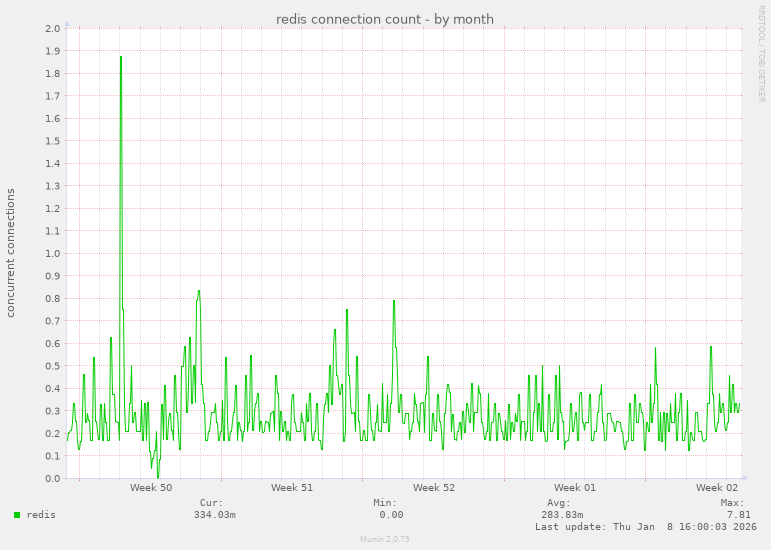
Task: Click the current value '334.03m'
Action: [214, 515]
